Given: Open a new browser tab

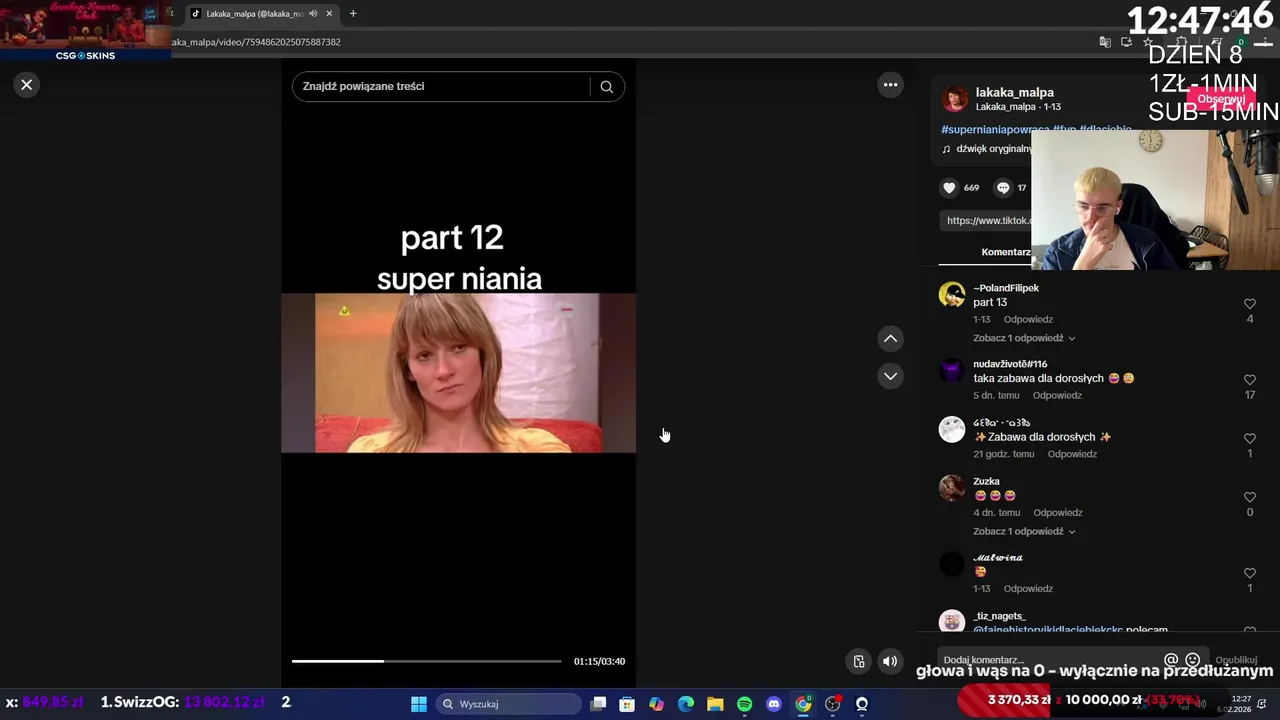Looking at the screenshot, I should point(353,14).
